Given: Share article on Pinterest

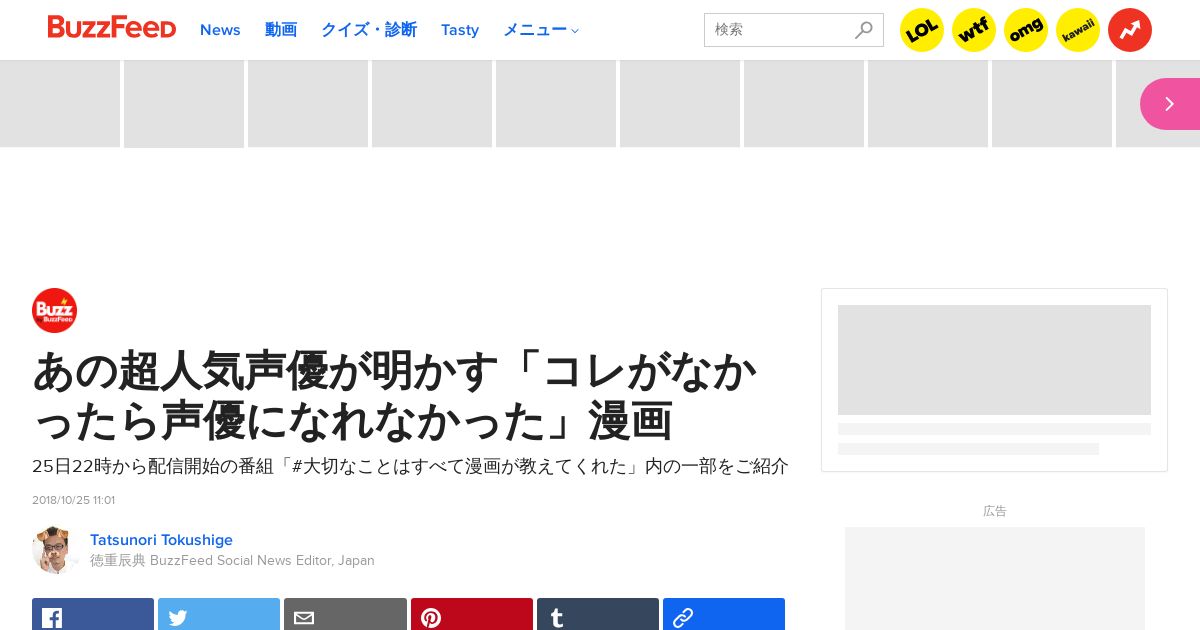Looking at the screenshot, I should pos(472,614).
